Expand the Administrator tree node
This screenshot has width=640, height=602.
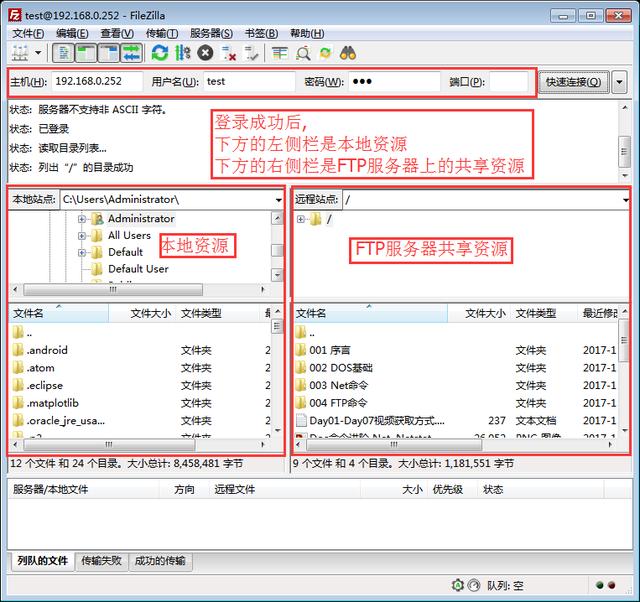click(x=82, y=219)
